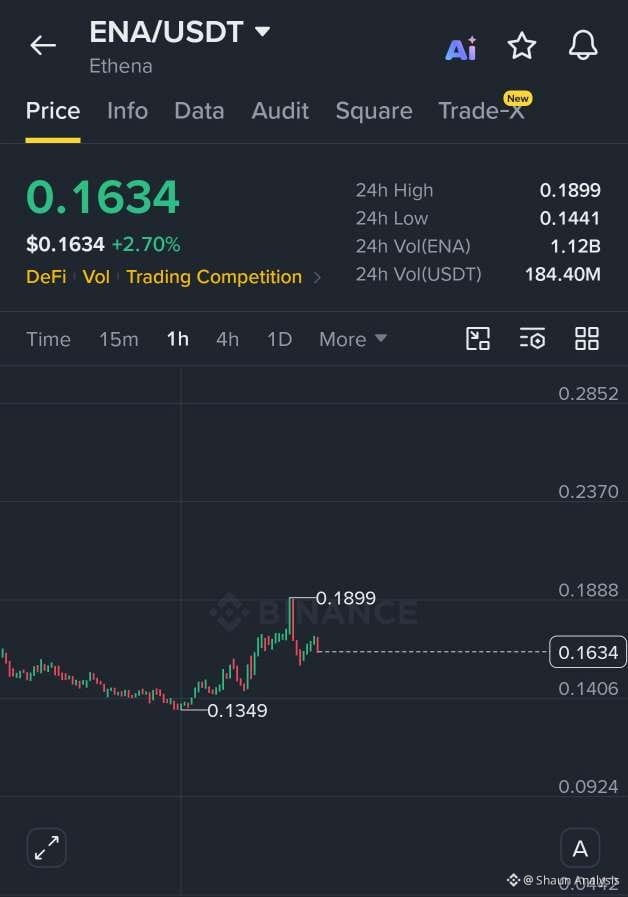628x897 pixels.
Task: Tap the +2.70% change value
Action: tap(146, 244)
